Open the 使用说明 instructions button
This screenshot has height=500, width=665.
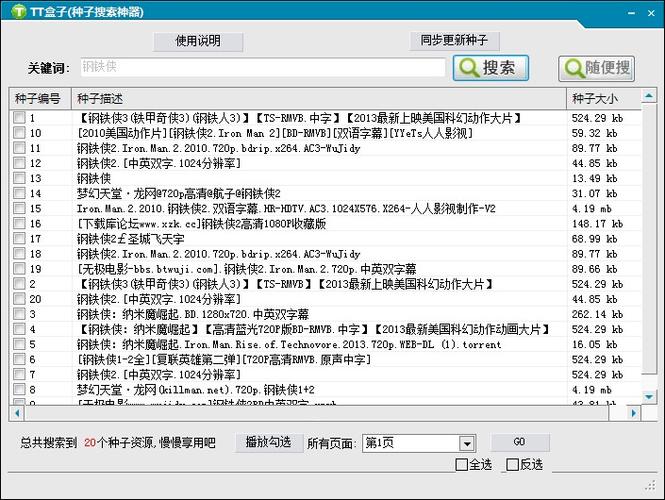[x=198, y=41]
